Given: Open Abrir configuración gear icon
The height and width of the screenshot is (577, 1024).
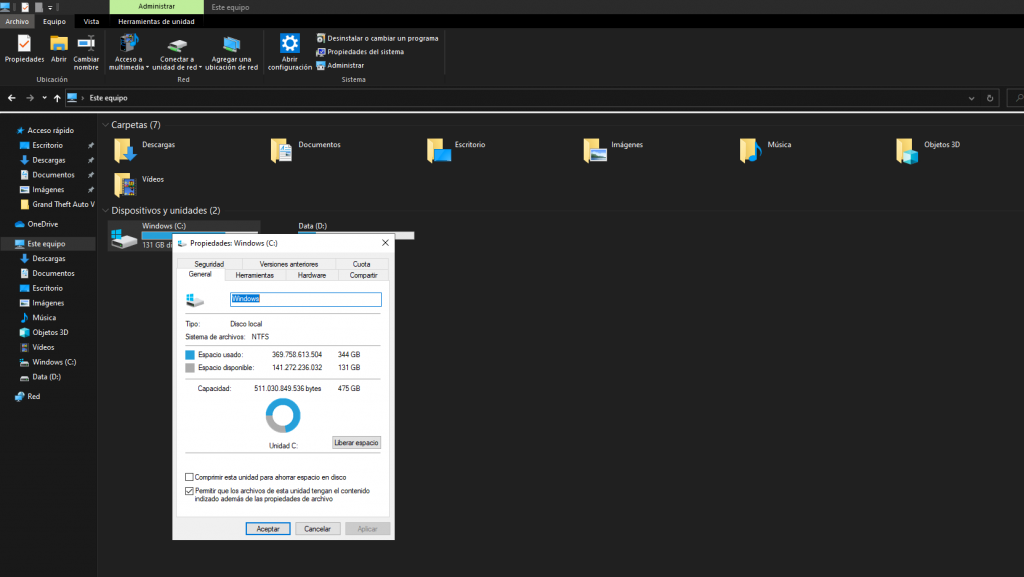Looking at the screenshot, I should (x=289, y=44).
